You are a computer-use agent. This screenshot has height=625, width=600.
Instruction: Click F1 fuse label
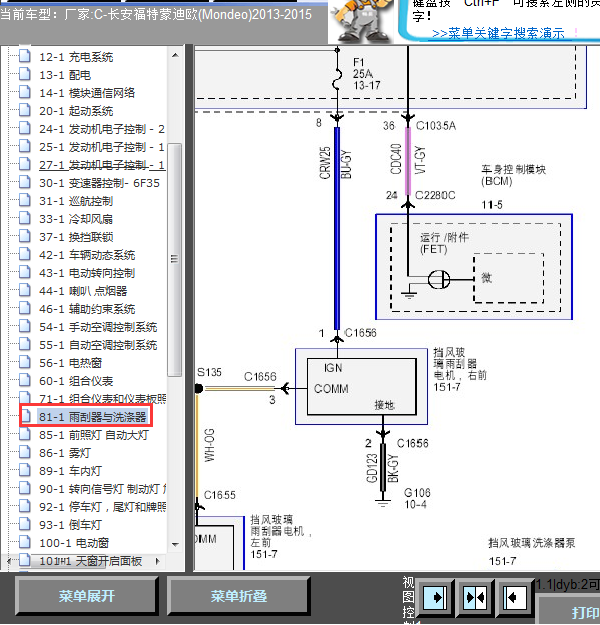click(x=358, y=62)
